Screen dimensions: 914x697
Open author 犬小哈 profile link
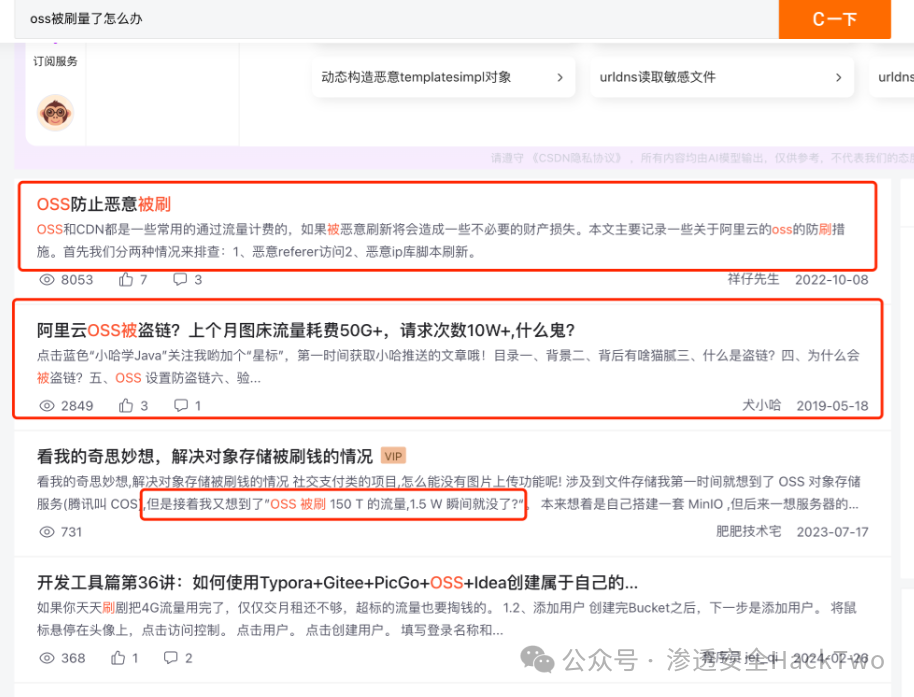click(x=761, y=405)
